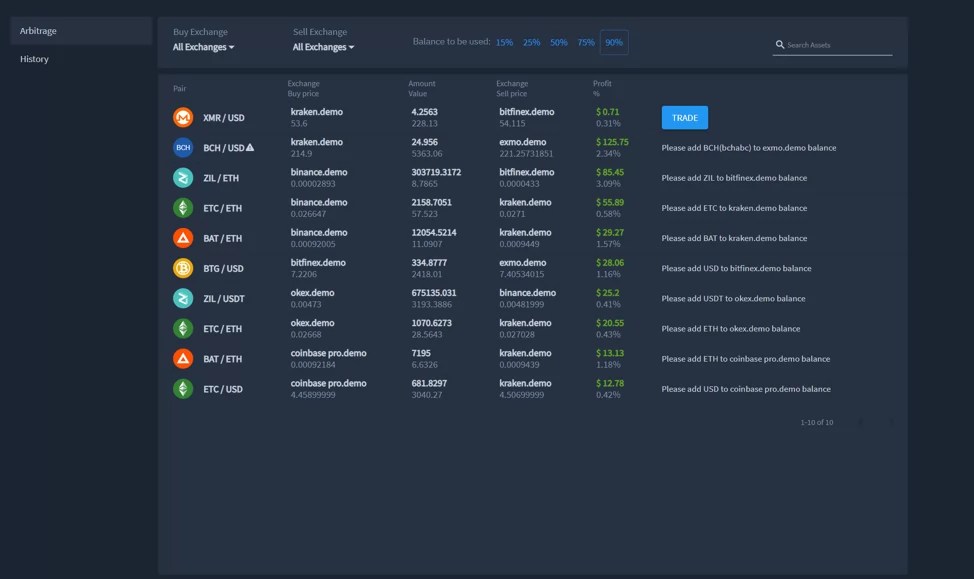Click the search magnifier icon
974x579 pixels.
click(780, 44)
